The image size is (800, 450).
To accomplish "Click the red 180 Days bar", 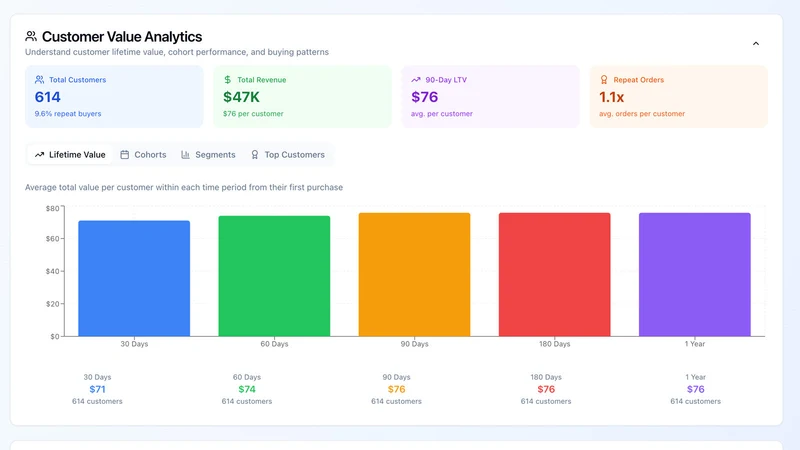I will (555, 274).
